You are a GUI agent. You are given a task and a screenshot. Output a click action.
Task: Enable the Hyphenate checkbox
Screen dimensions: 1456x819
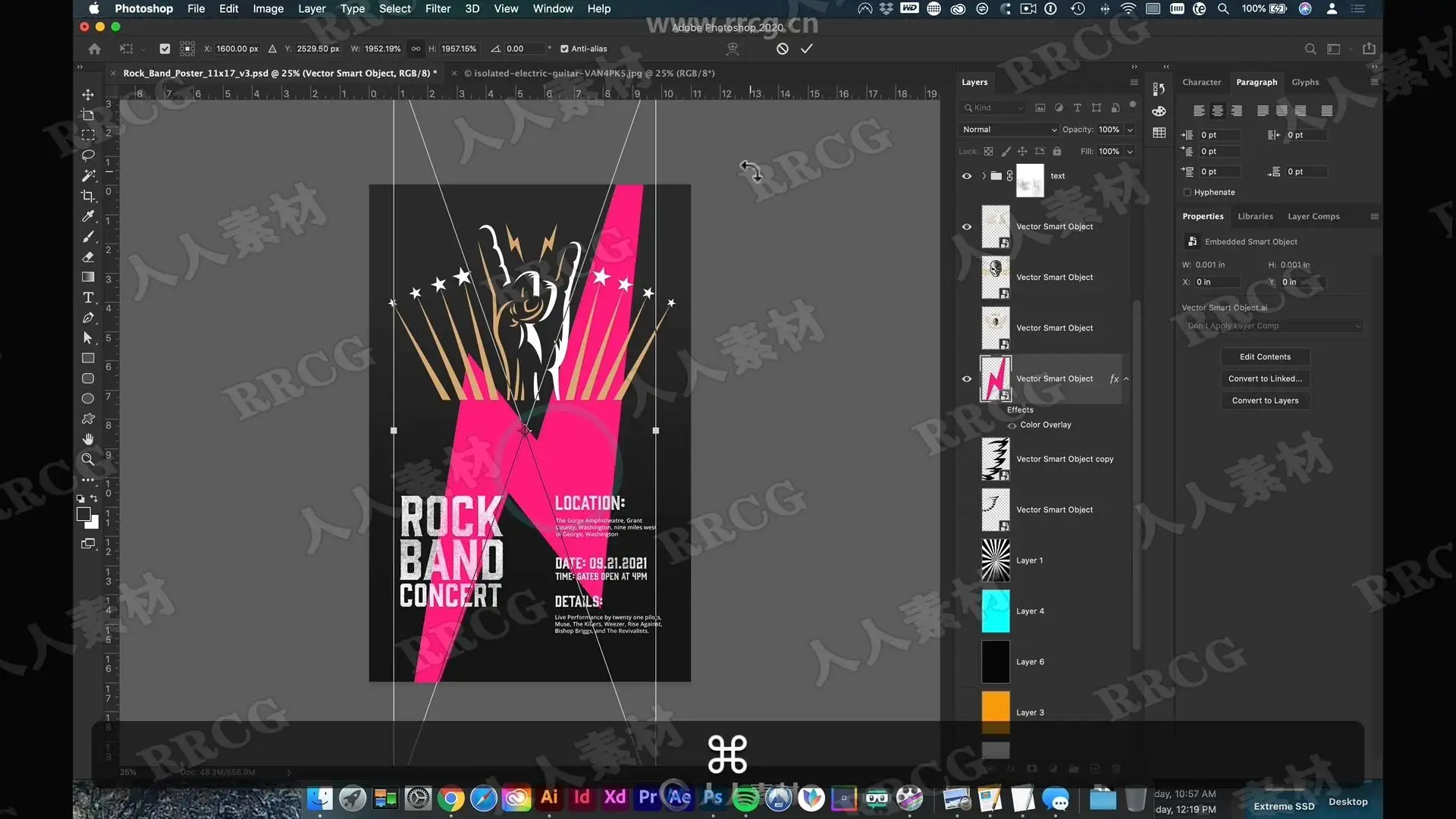pos(1188,193)
